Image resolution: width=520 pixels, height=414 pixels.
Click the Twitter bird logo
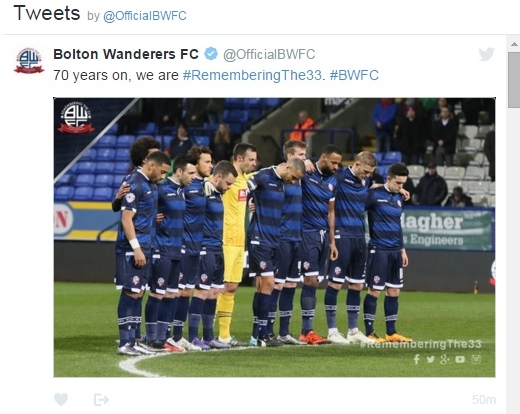pos(486,54)
